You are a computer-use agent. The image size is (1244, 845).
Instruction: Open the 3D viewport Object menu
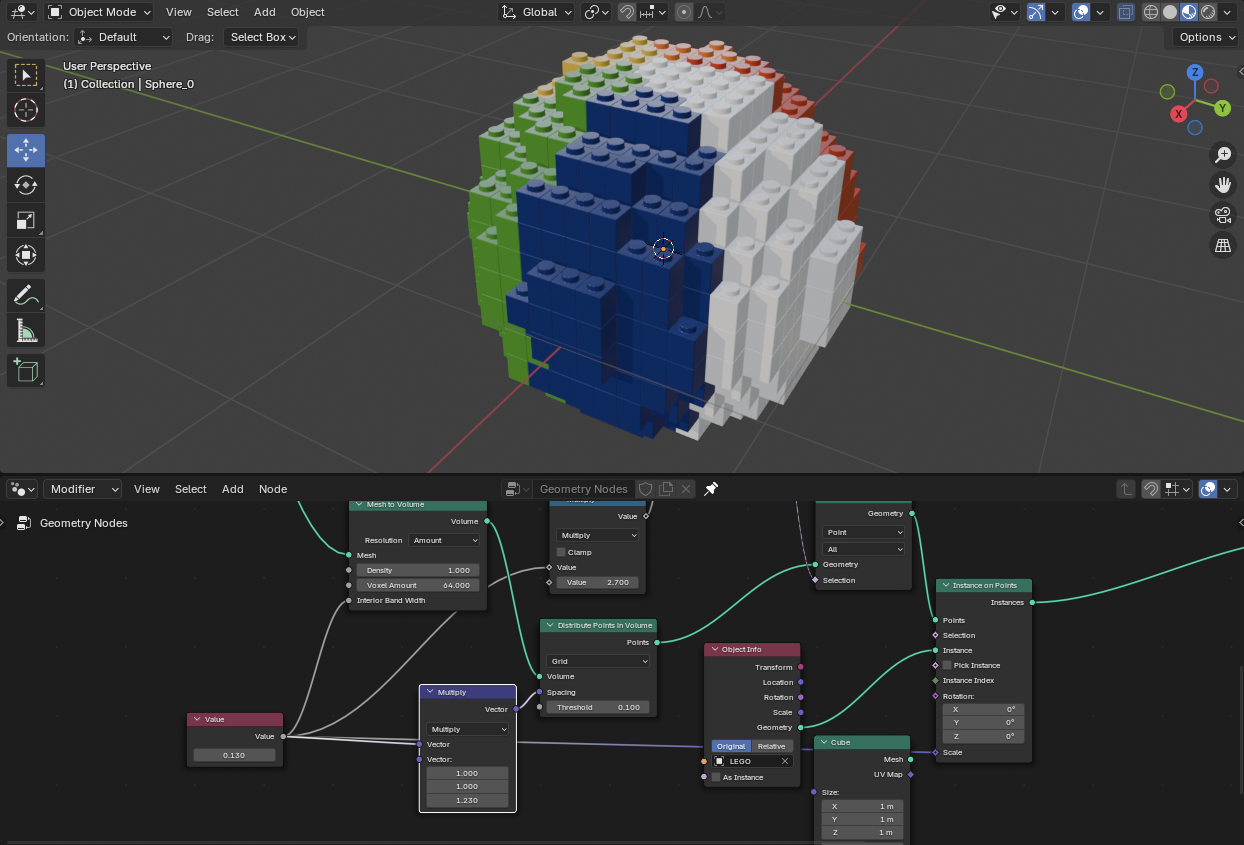tap(308, 12)
